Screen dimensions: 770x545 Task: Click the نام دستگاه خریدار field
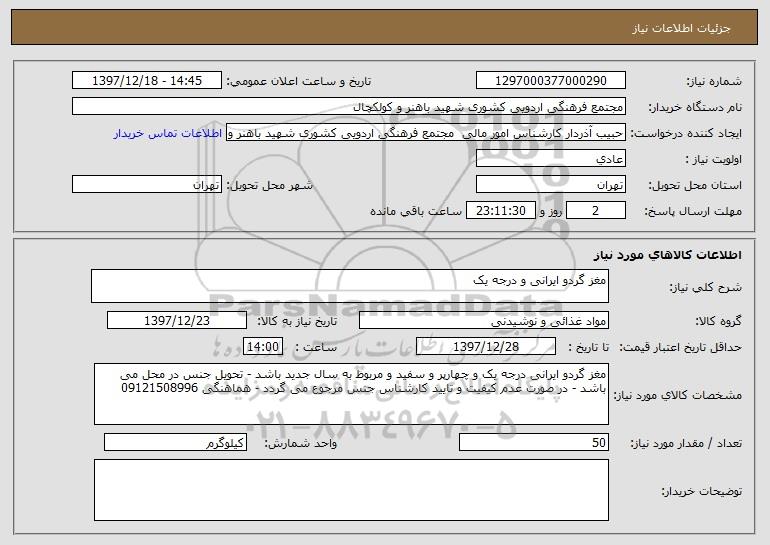click(349, 107)
